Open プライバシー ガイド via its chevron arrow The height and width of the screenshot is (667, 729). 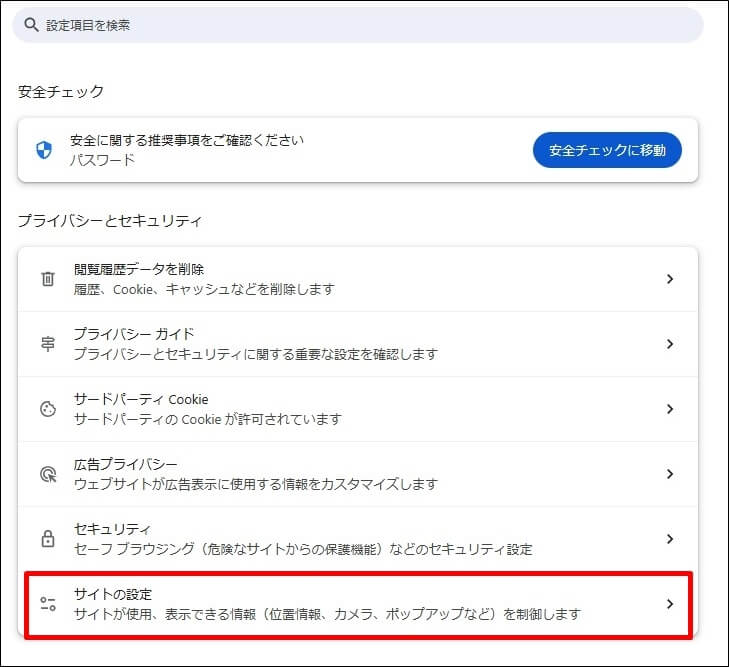(670, 344)
